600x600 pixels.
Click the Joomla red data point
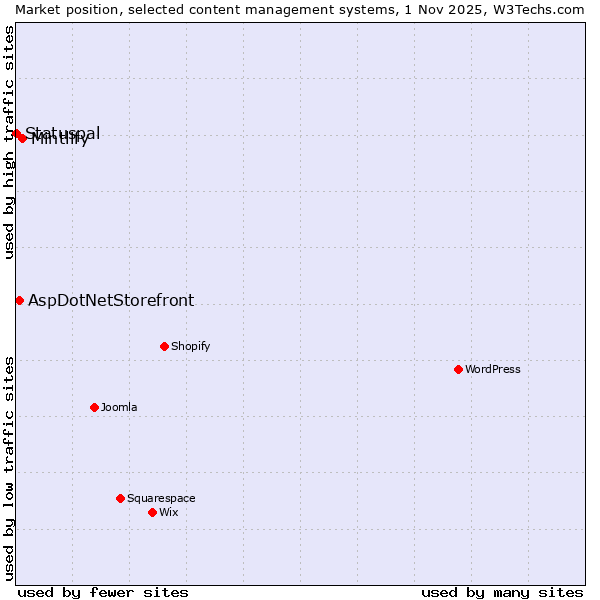tap(94, 407)
